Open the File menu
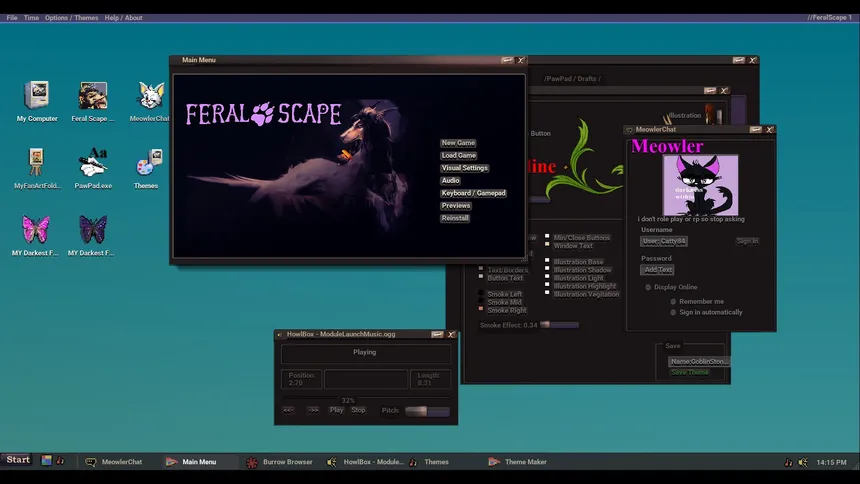This screenshot has height=484, width=860. [x=12, y=18]
